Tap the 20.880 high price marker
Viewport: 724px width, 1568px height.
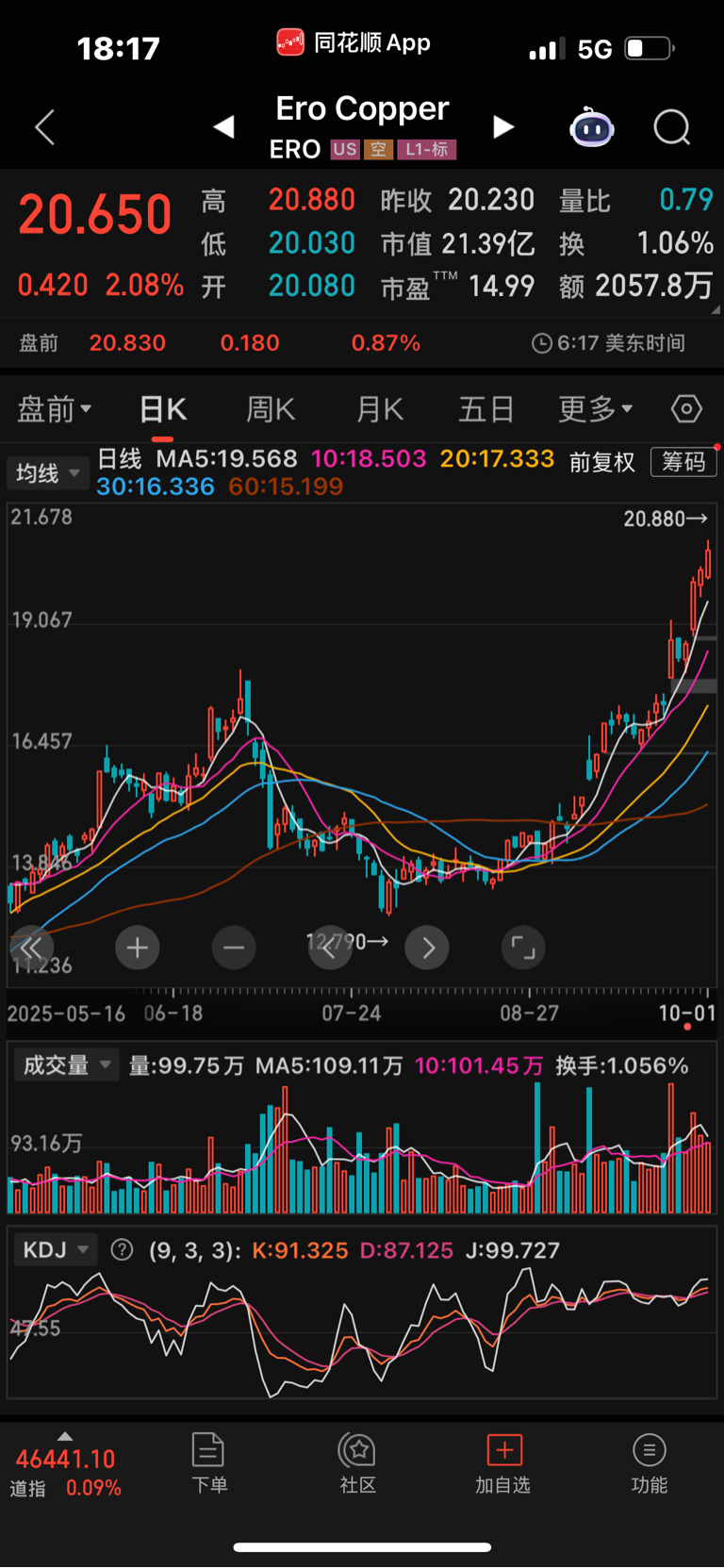tap(666, 519)
